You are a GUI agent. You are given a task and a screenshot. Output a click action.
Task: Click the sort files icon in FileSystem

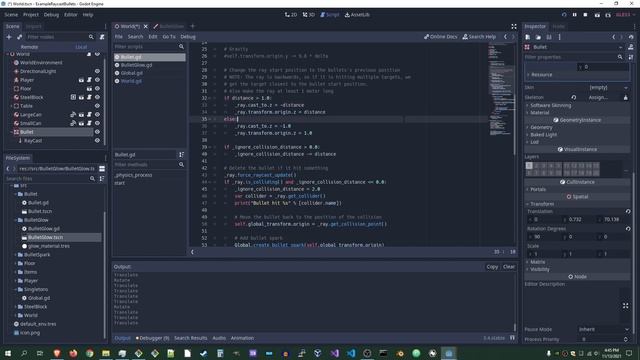click(x=102, y=179)
